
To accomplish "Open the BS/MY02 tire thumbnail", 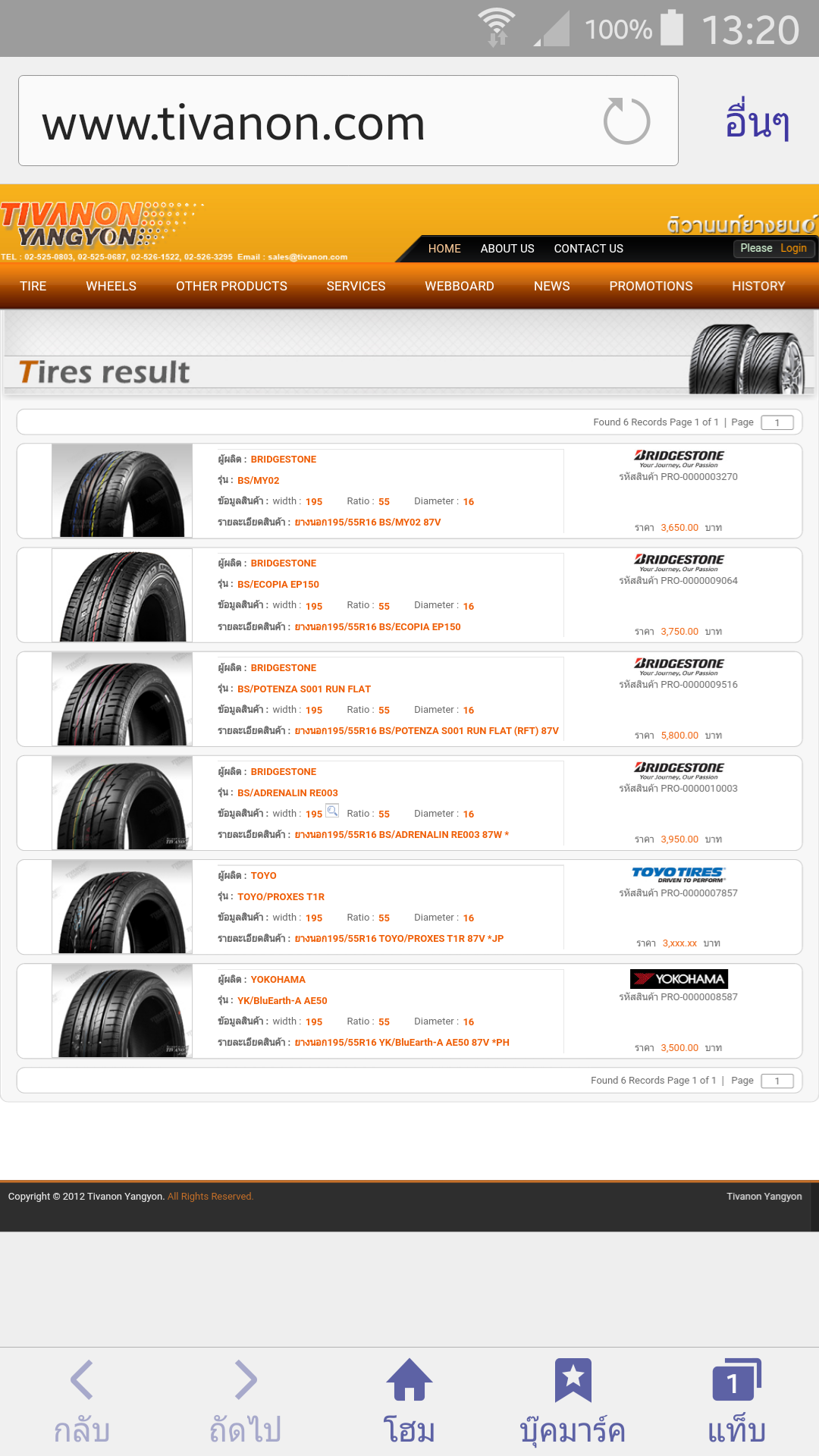I will point(122,491).
